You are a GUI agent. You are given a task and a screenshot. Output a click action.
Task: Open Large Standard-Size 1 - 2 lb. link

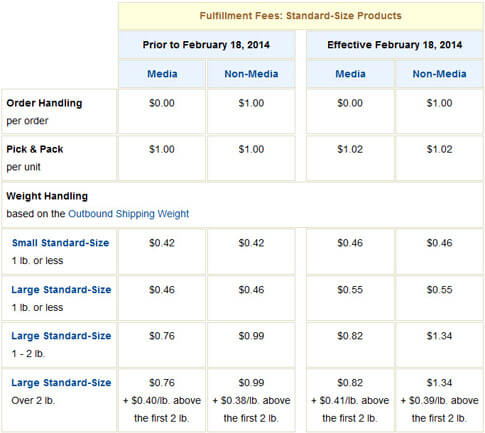click(61, 336)
